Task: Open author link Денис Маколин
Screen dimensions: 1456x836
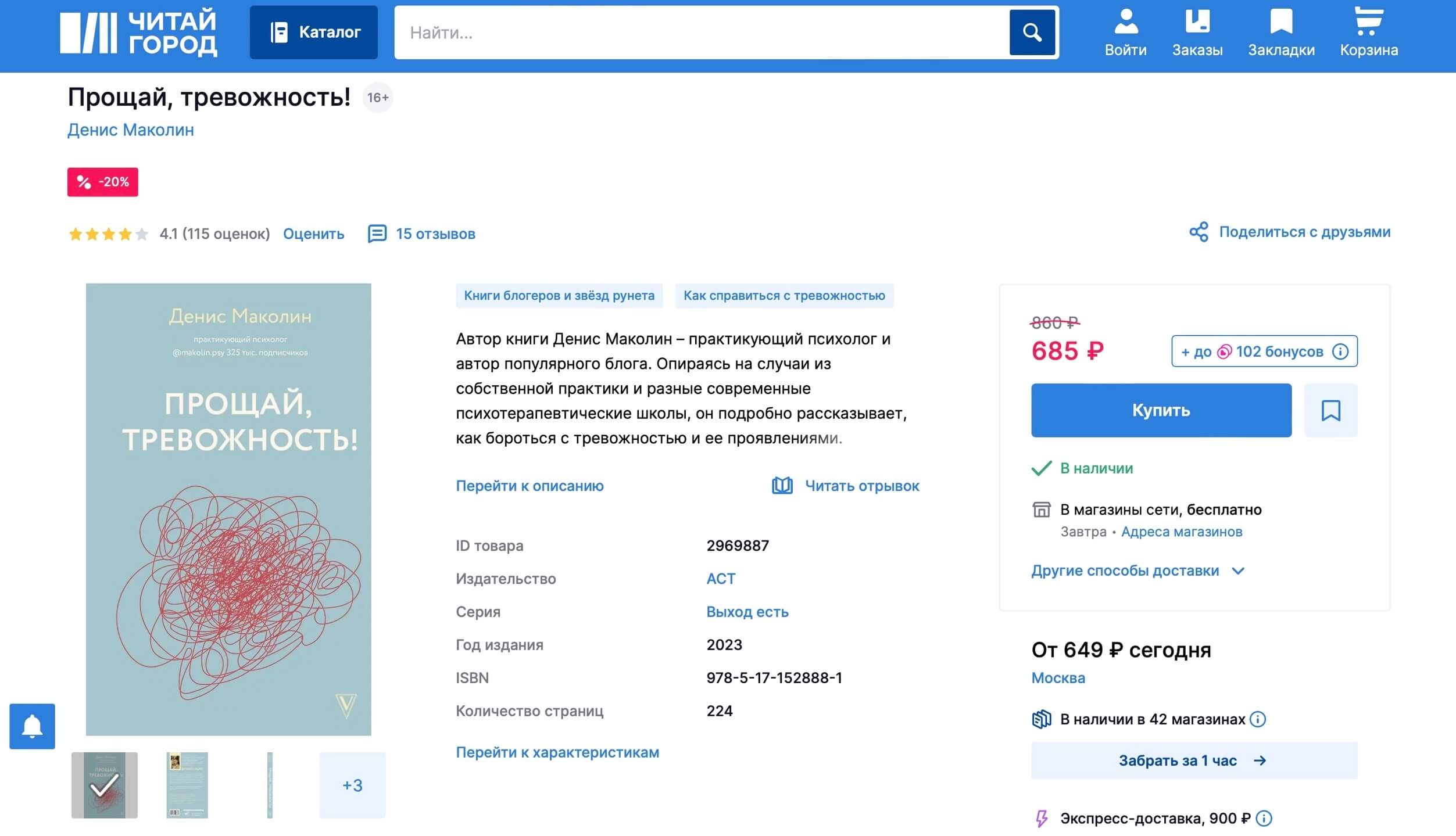Action: (131, 130)
